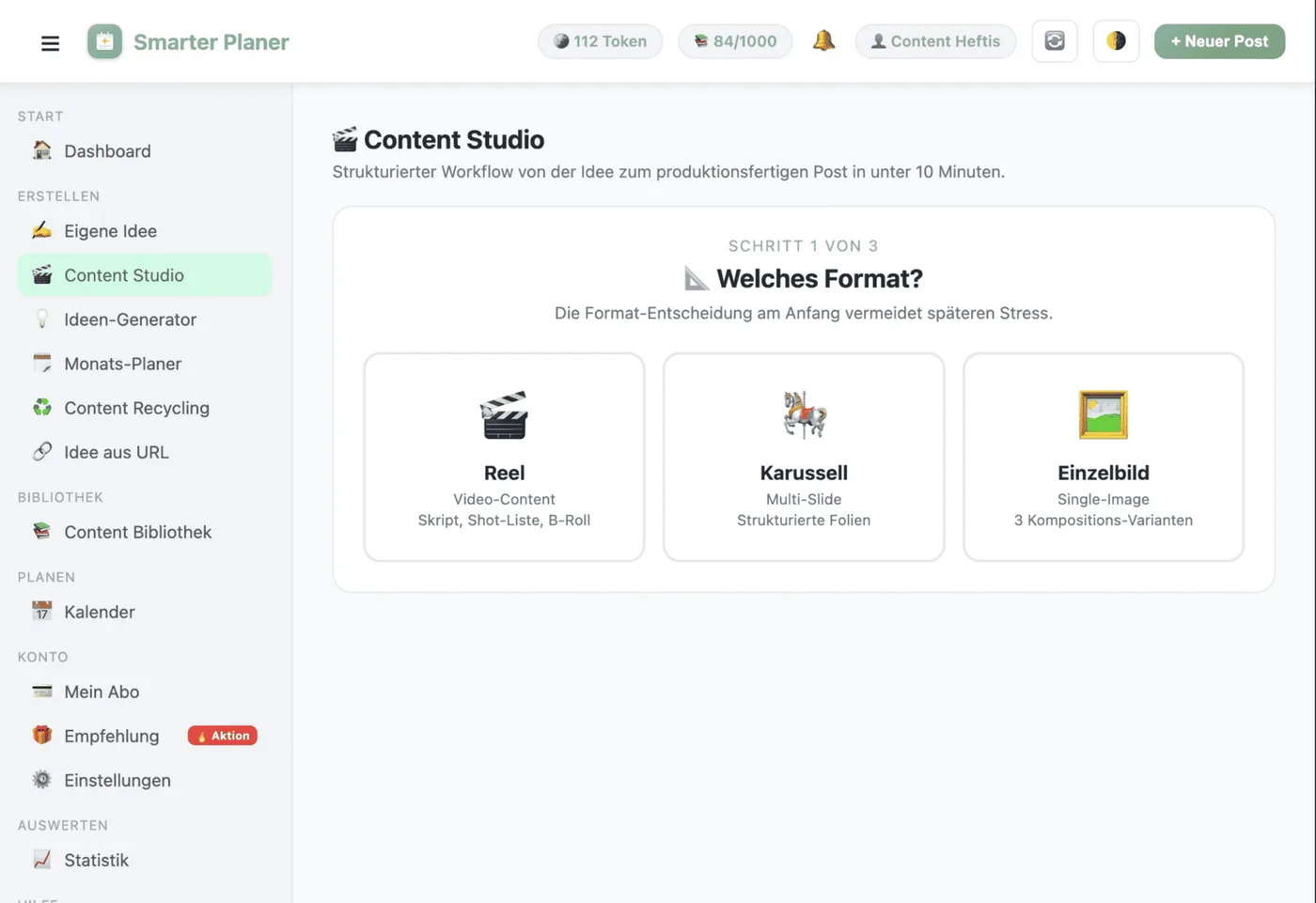
Task: Open Mein Abo
Action: tap(145, 692)
